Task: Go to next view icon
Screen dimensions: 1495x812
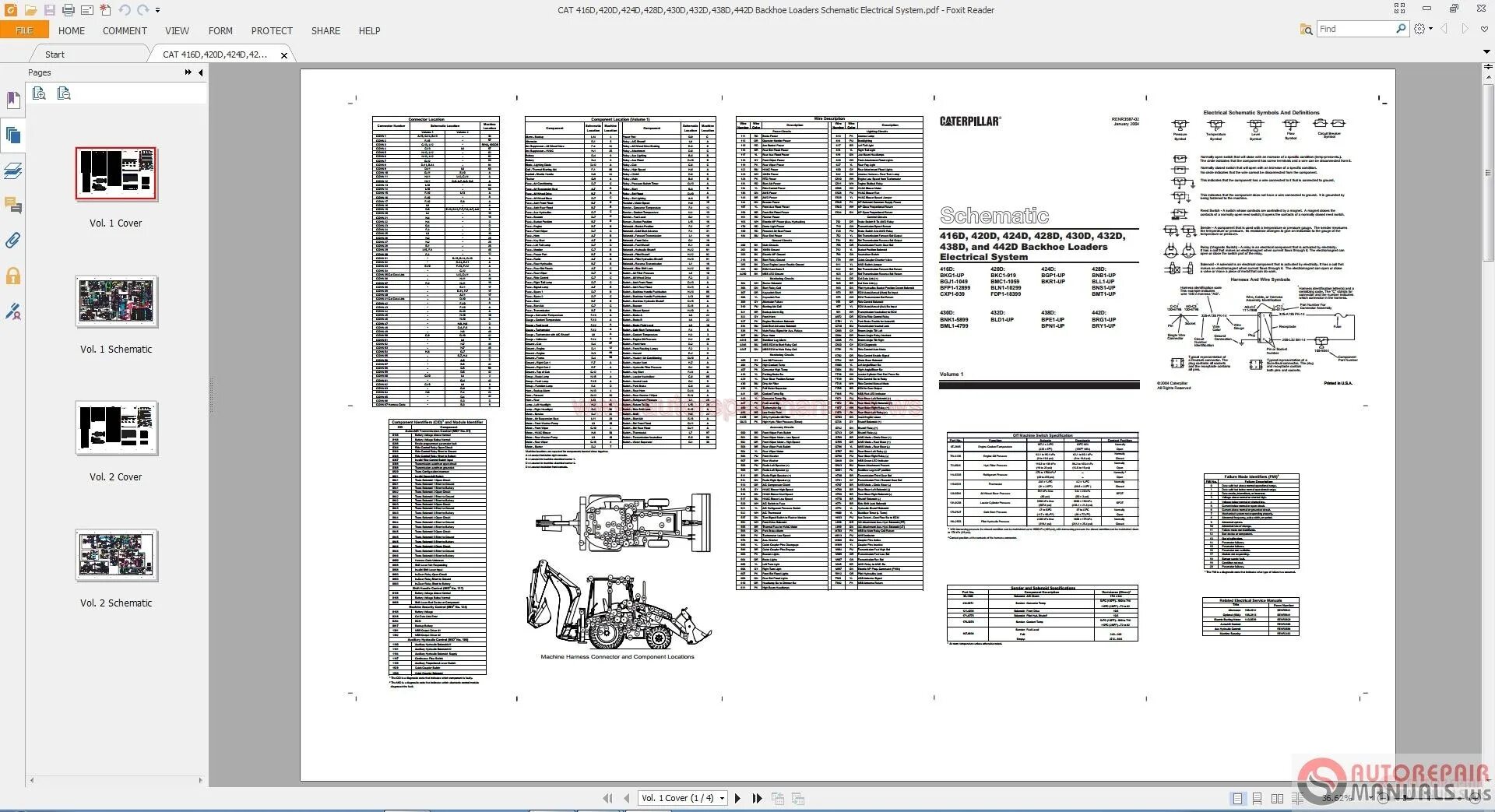Action: point(797,798)
